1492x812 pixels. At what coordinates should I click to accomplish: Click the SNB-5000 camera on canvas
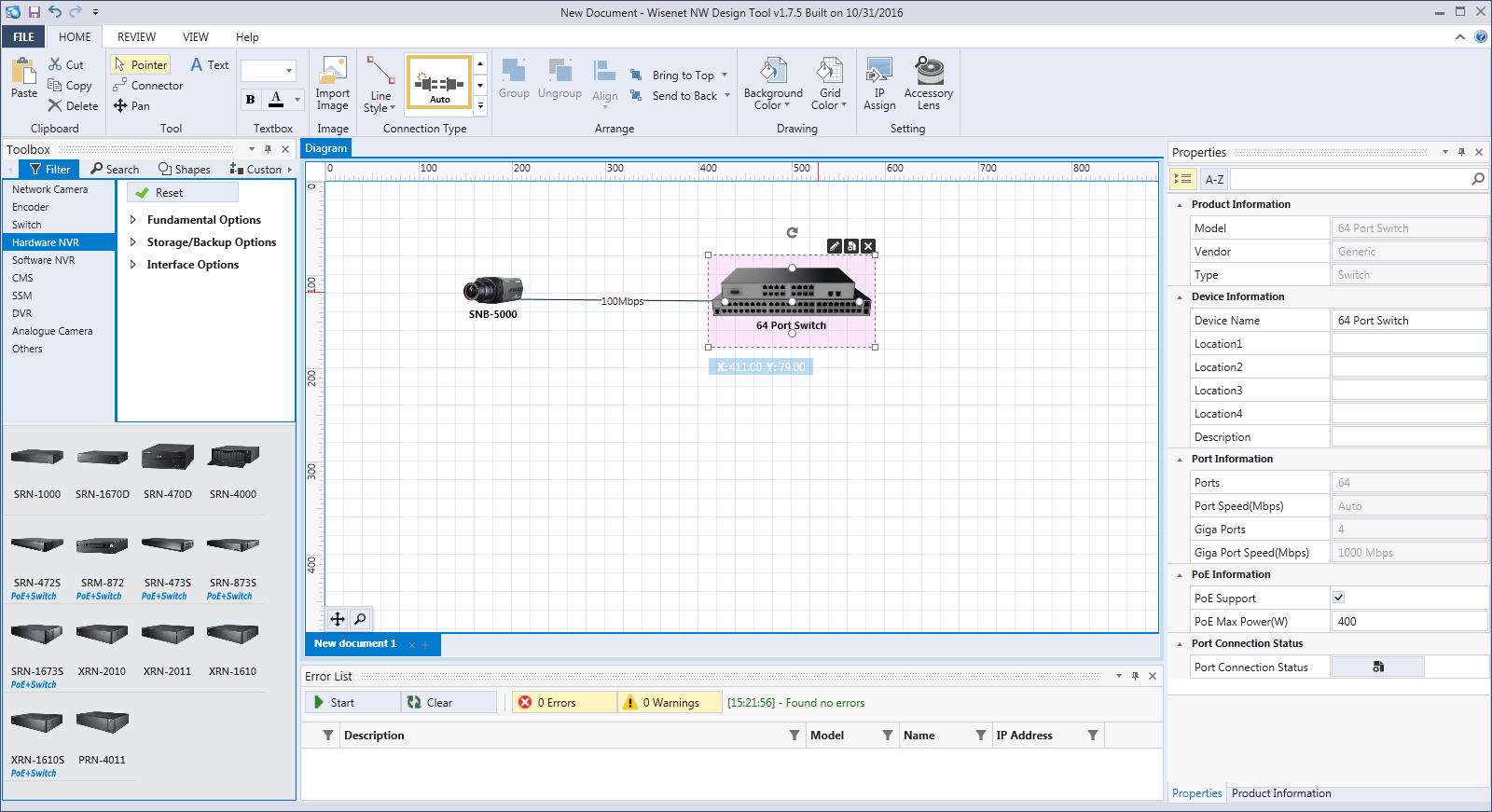492,291
